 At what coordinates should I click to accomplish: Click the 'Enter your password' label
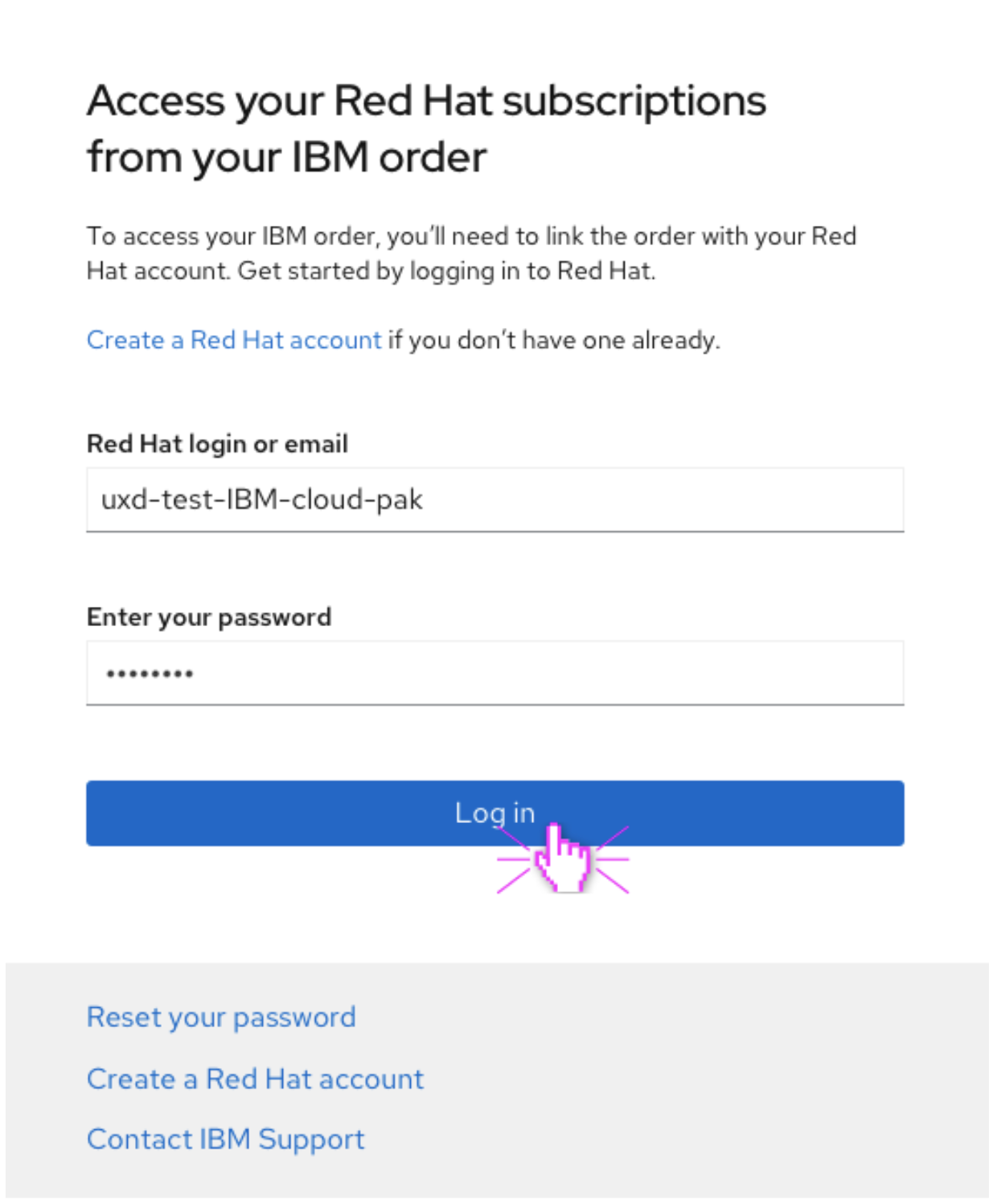tap(209, 617)
